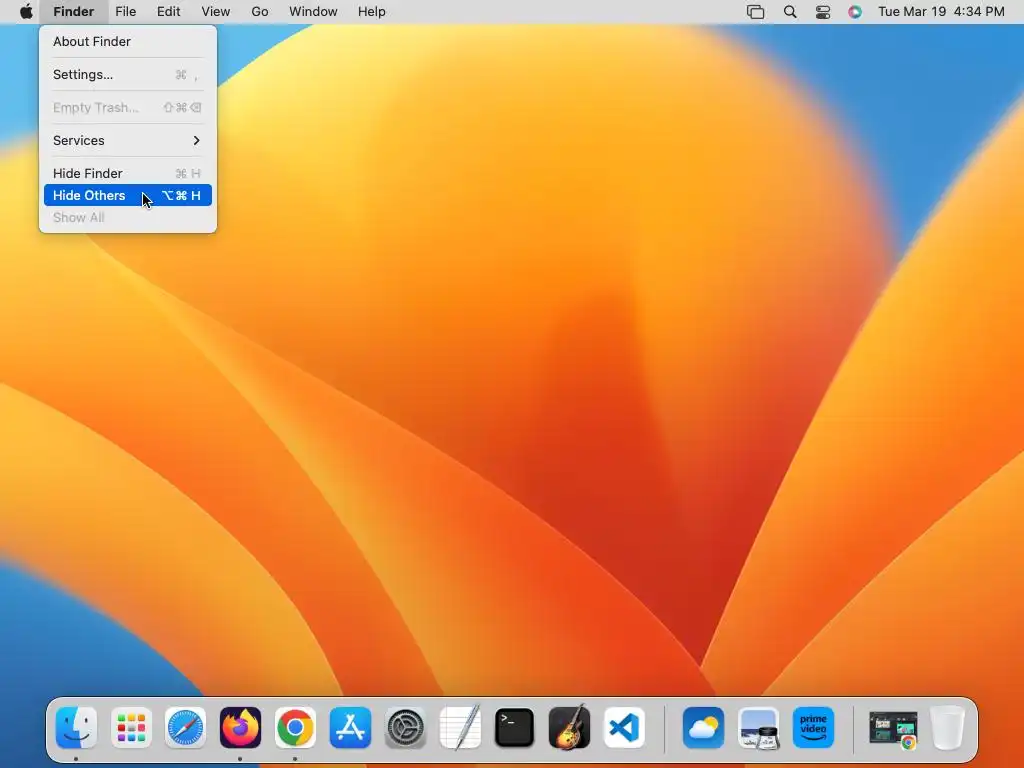This screenshot has height=768, width=1024.
Task: Launch Preview from the Dock
Action: click(x=758, y=728)
